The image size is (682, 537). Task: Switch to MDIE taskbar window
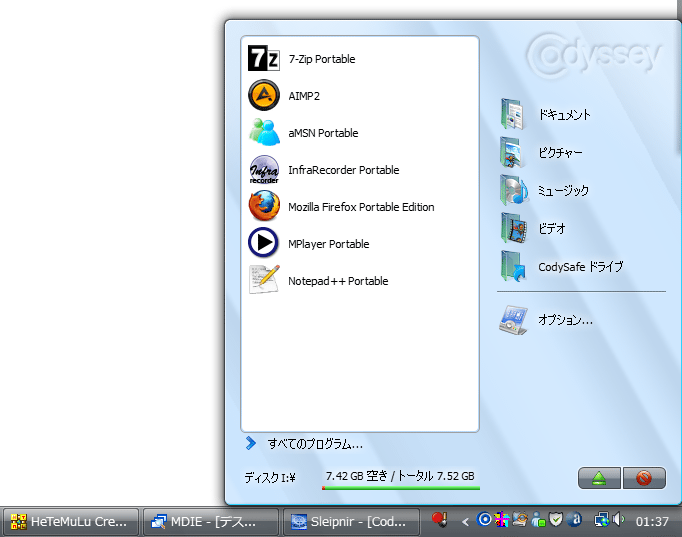(211, 521)
